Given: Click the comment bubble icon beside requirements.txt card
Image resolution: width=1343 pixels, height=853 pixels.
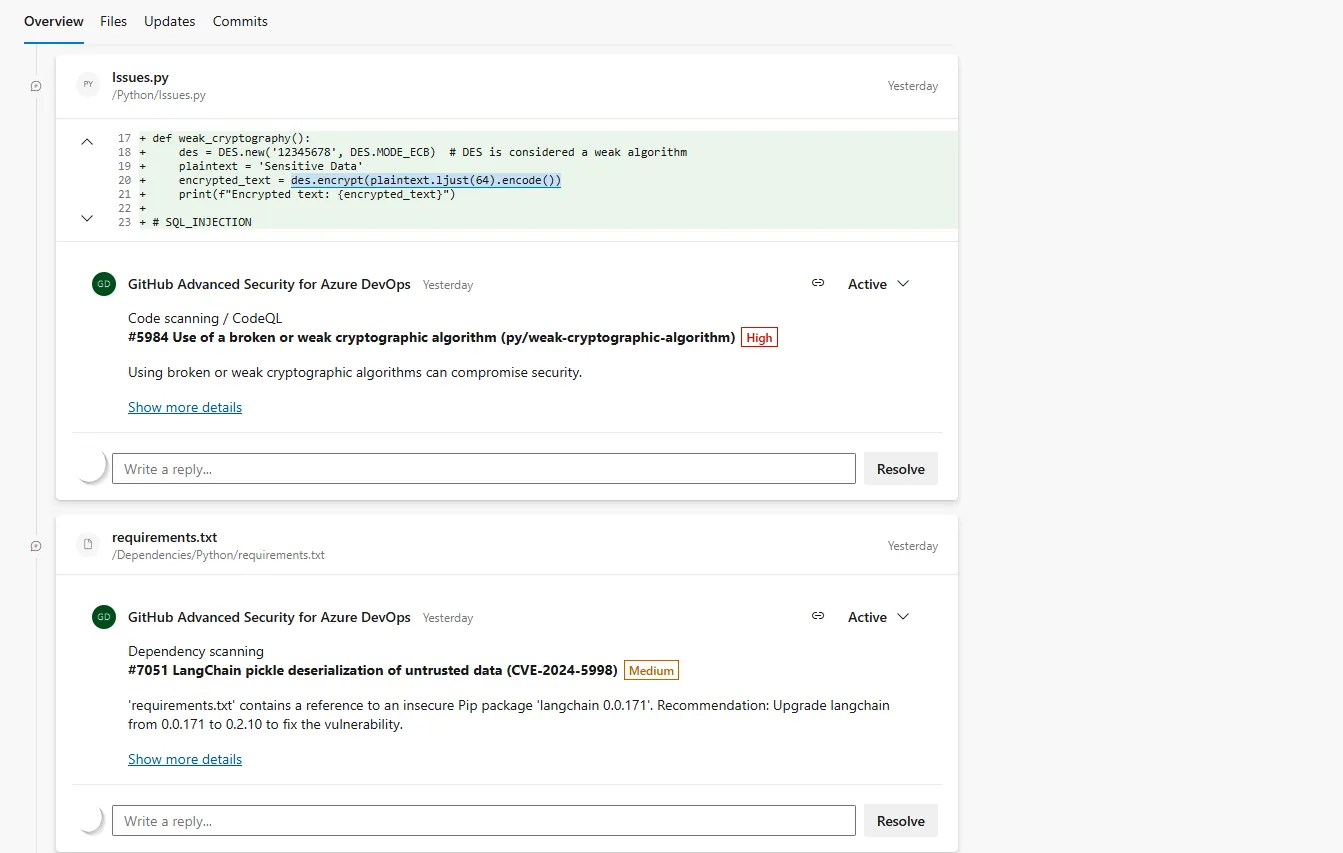Looking at the screenshot, I should click(x=36, y=546).
